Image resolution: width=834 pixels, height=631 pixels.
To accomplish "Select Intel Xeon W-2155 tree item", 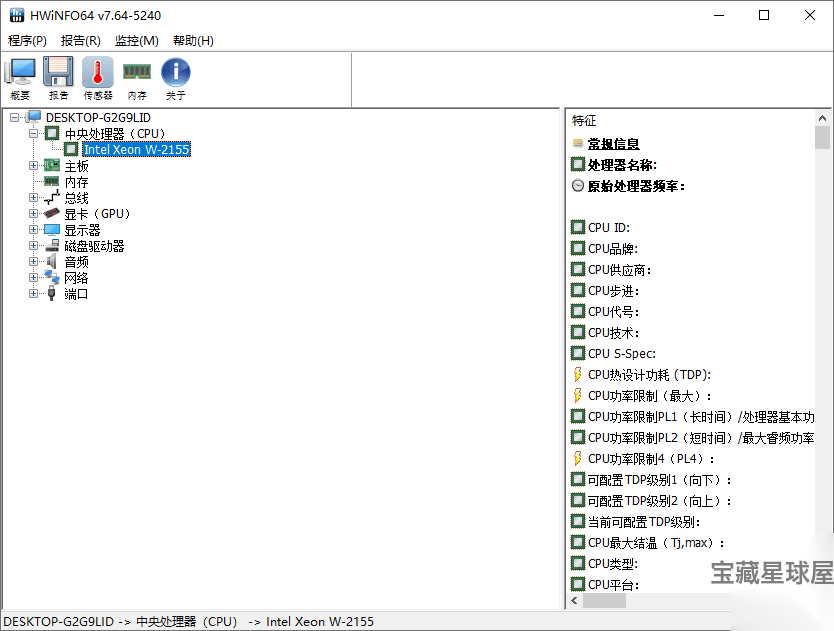I will [x=137, y=150].
